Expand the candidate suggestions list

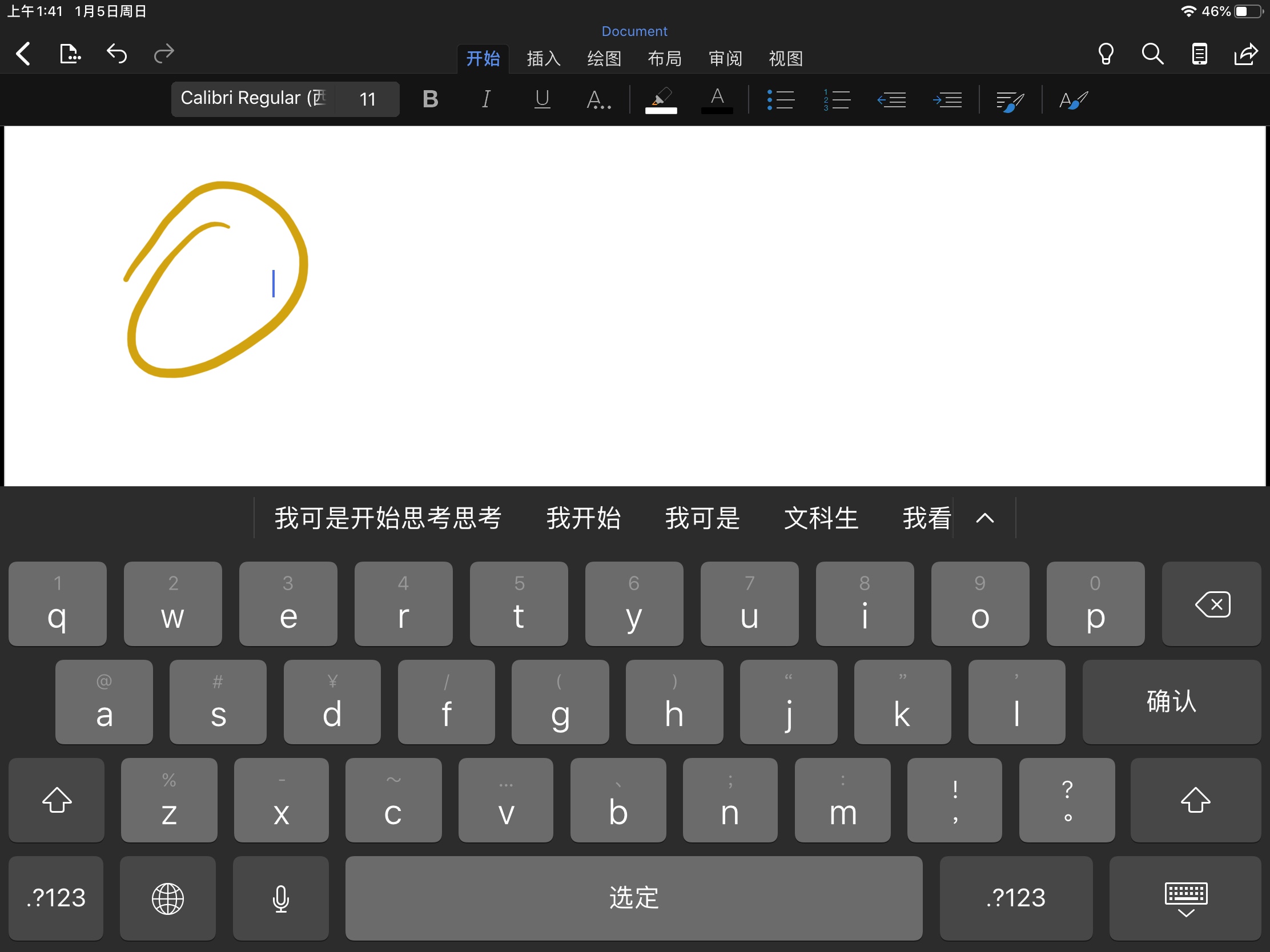(984, 518)
